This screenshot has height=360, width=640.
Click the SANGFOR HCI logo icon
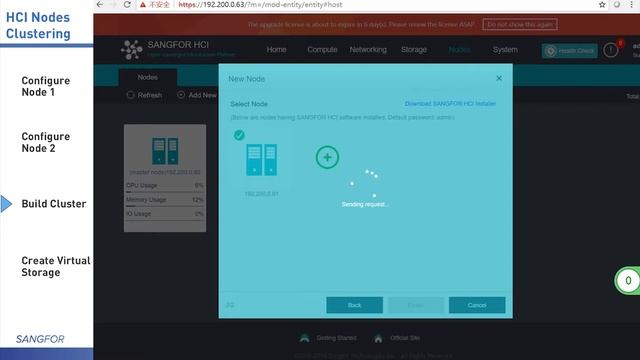[131, 50]
